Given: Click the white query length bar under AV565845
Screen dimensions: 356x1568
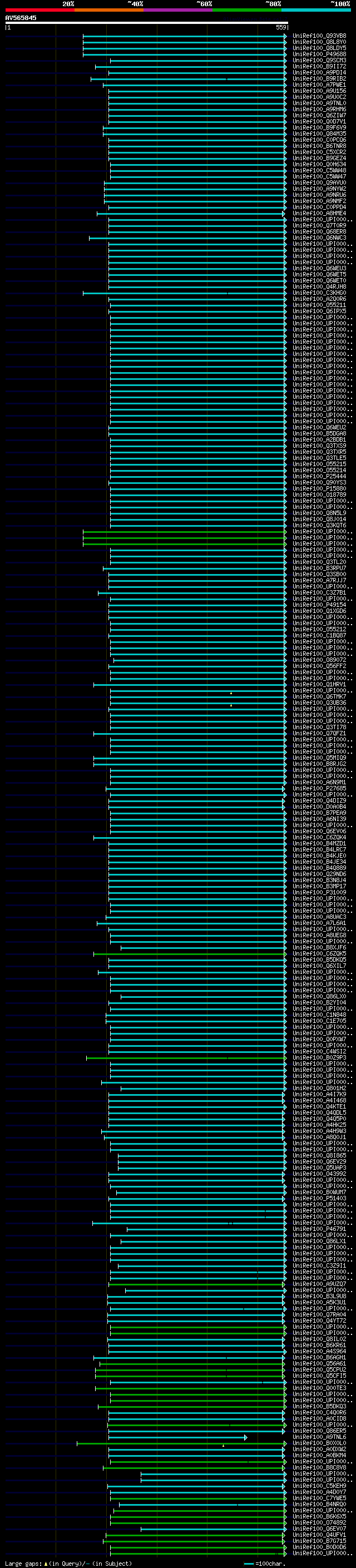Looking at the screenshot, I should (147, 22).
